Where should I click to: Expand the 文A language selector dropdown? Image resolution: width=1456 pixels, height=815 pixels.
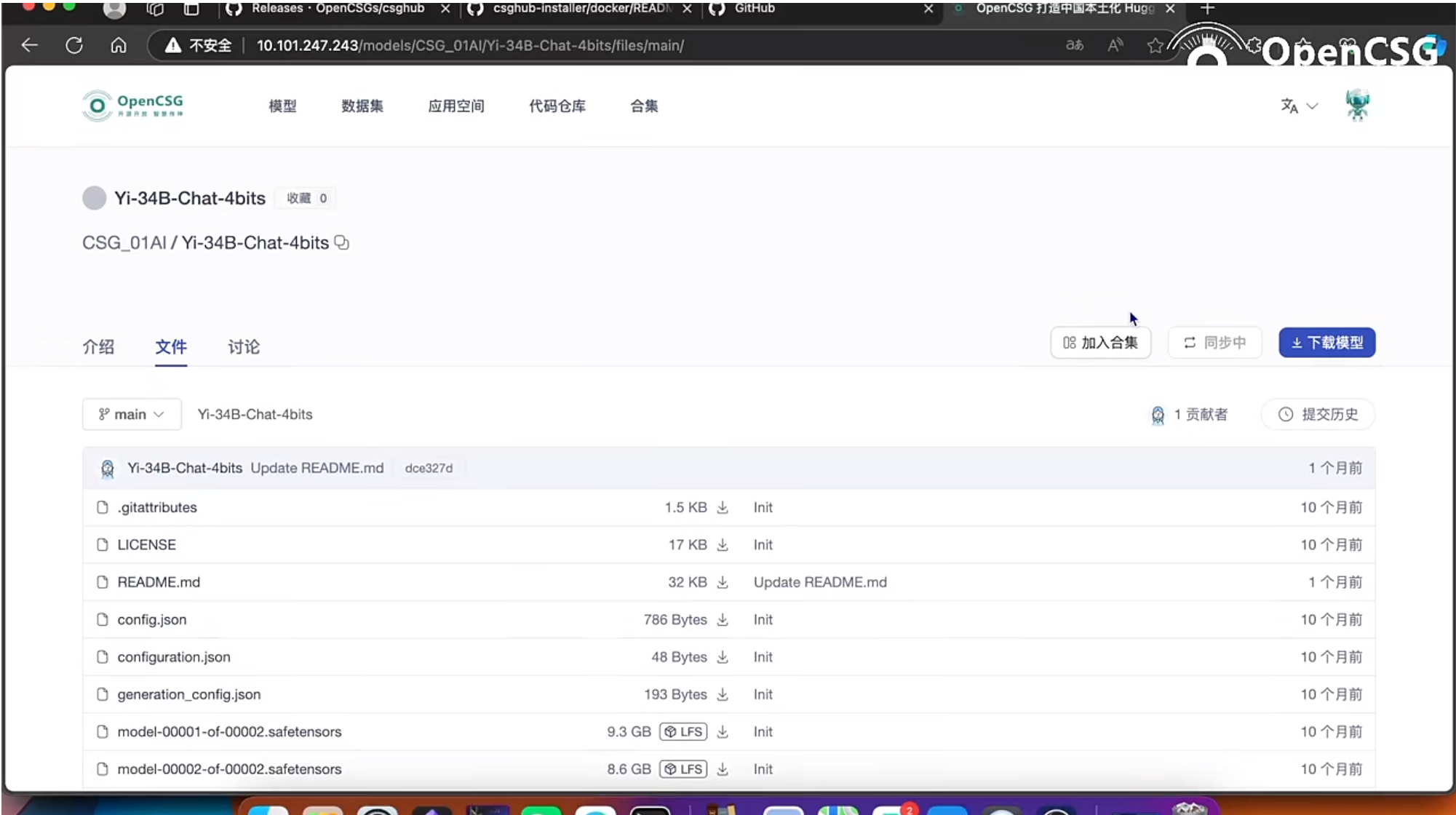1299,106
